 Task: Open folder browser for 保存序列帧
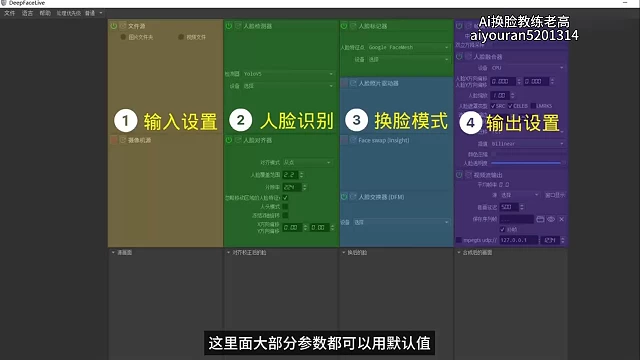[540, 219]
